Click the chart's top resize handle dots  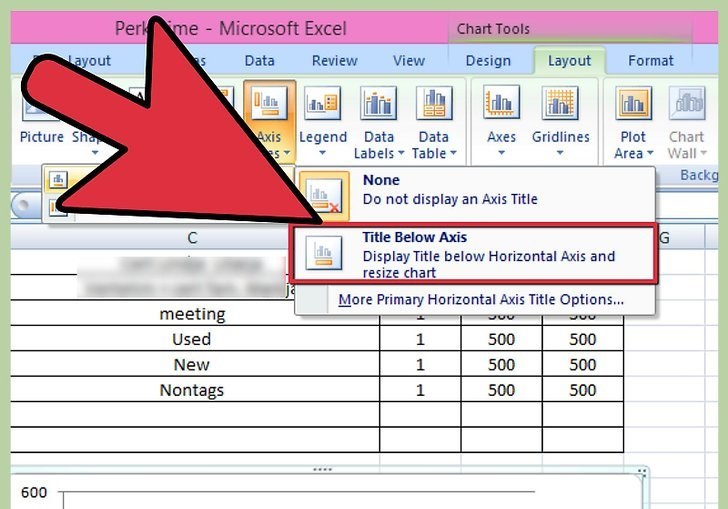click(x=322, y=470)
